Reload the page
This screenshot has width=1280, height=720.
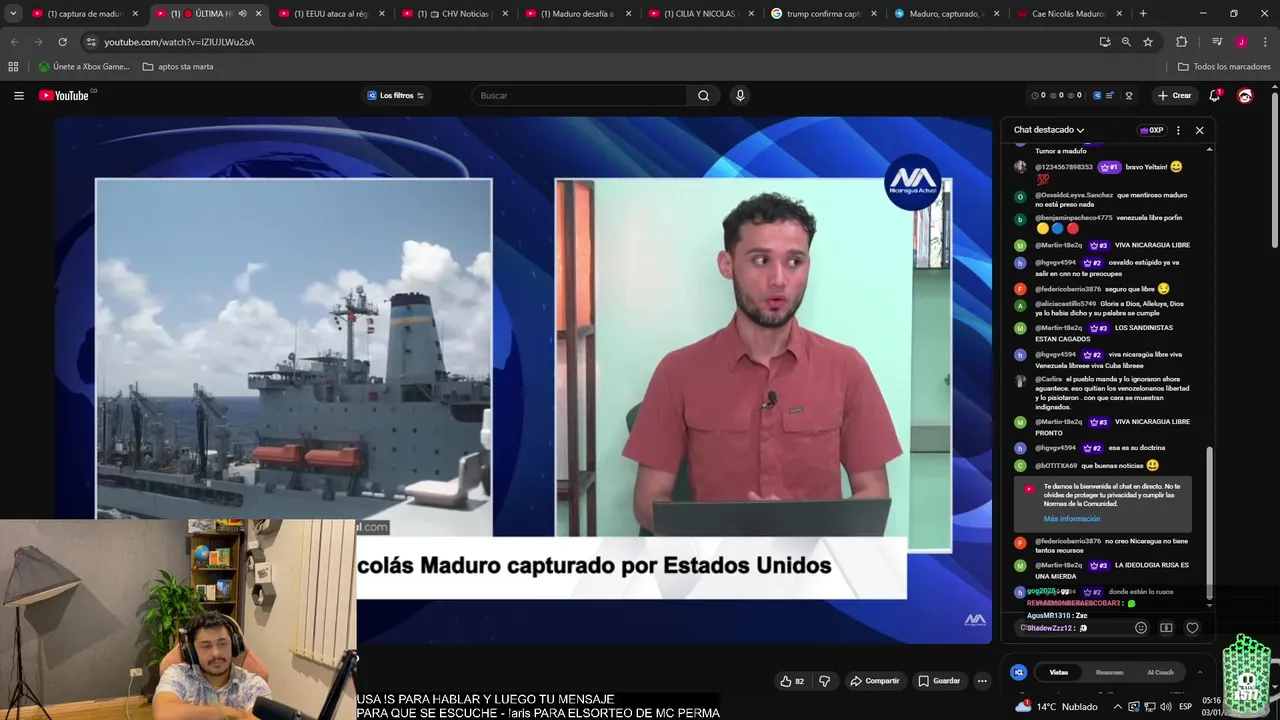point(62,42)
